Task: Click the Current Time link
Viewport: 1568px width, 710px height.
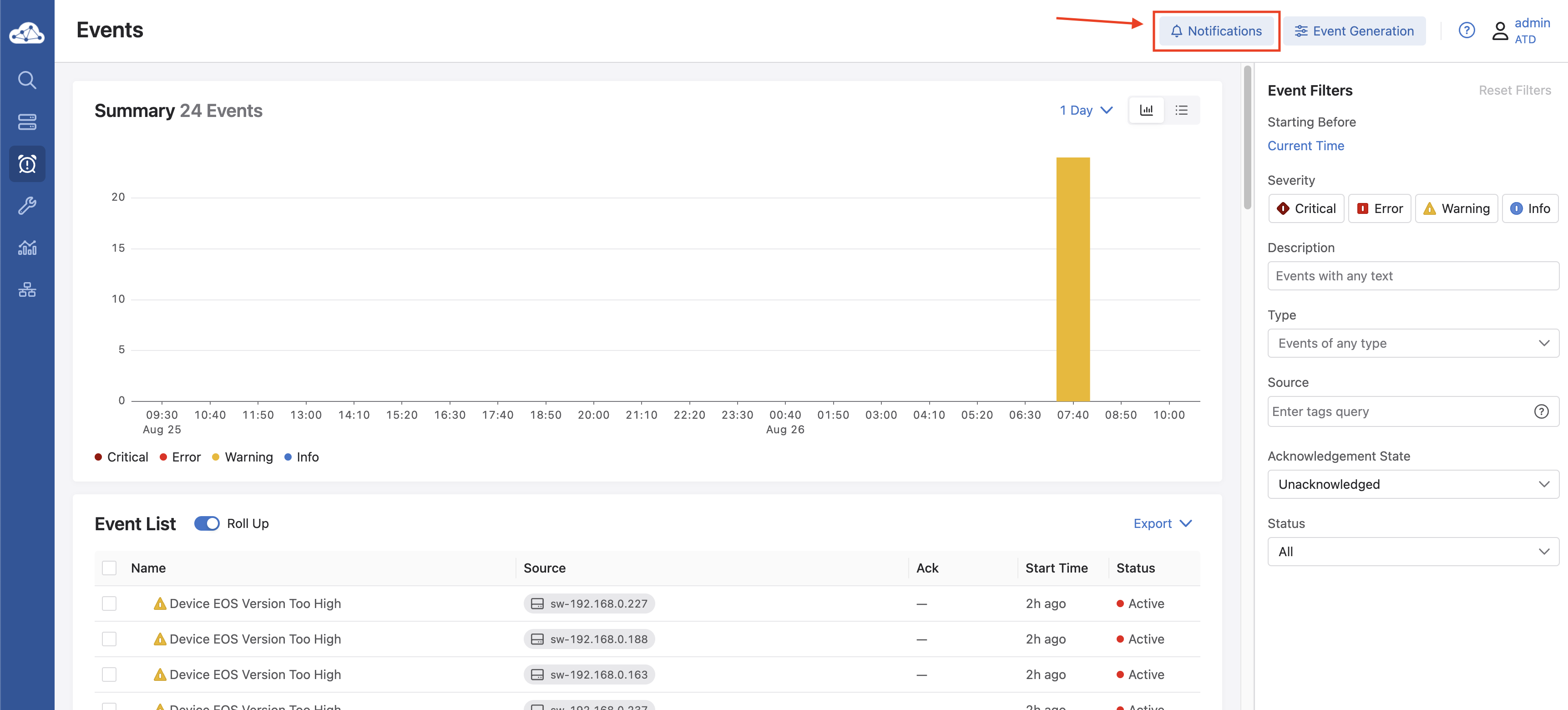Action: [x=1305, y=146]
